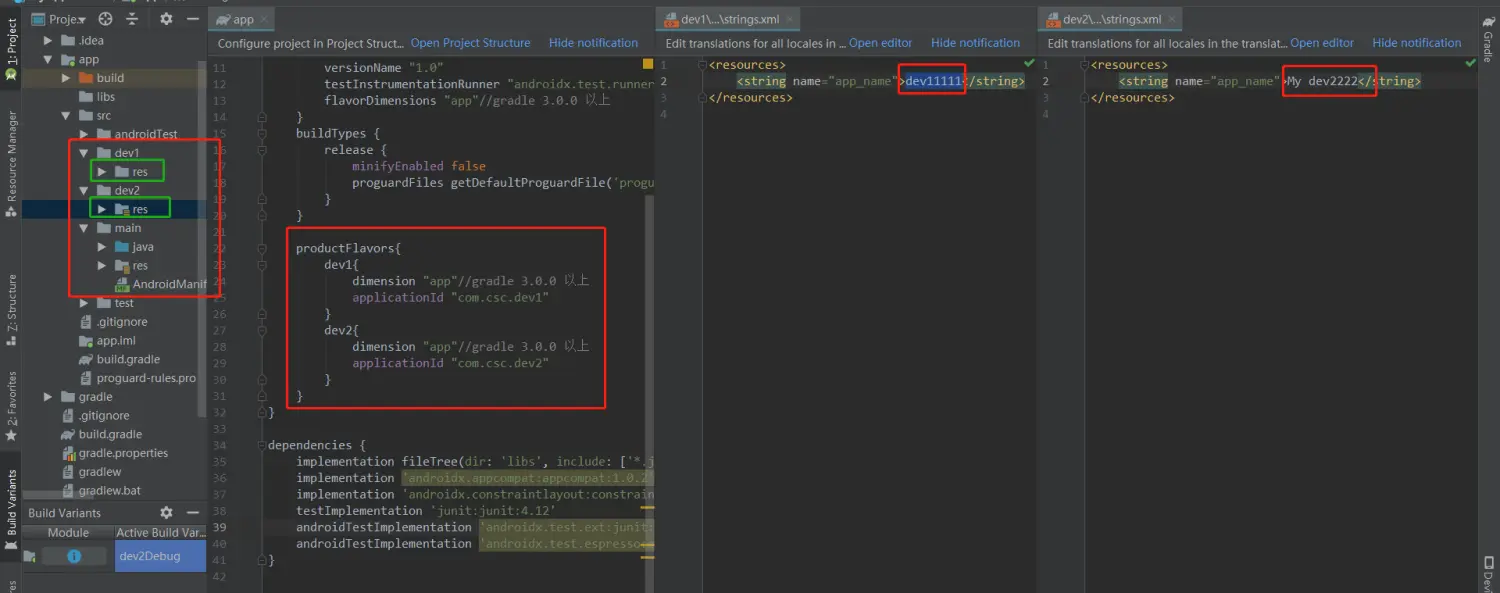
Task: Hide notification in app editor
Action: 593,43
